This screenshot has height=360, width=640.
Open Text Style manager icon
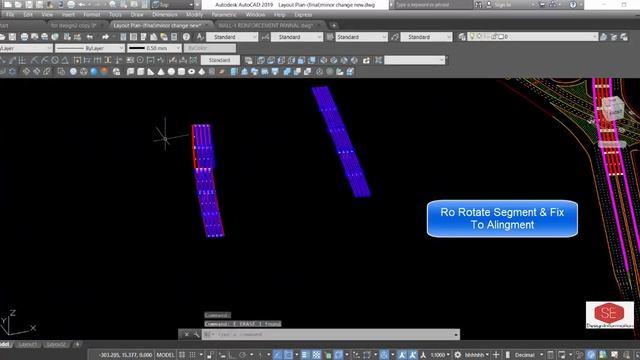(200, 37)
